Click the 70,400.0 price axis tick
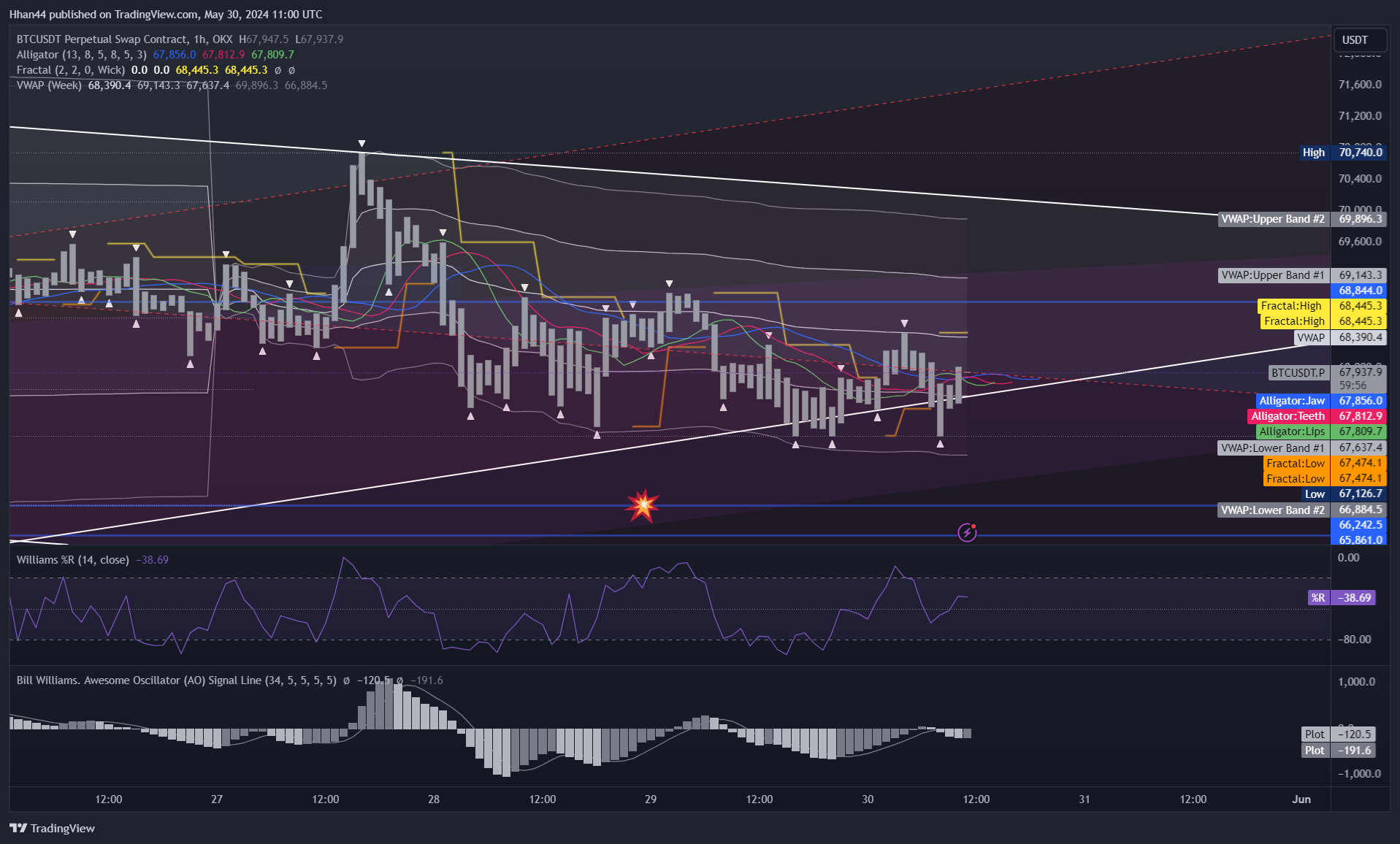 pyautogui.click(x=1360, y=179)
